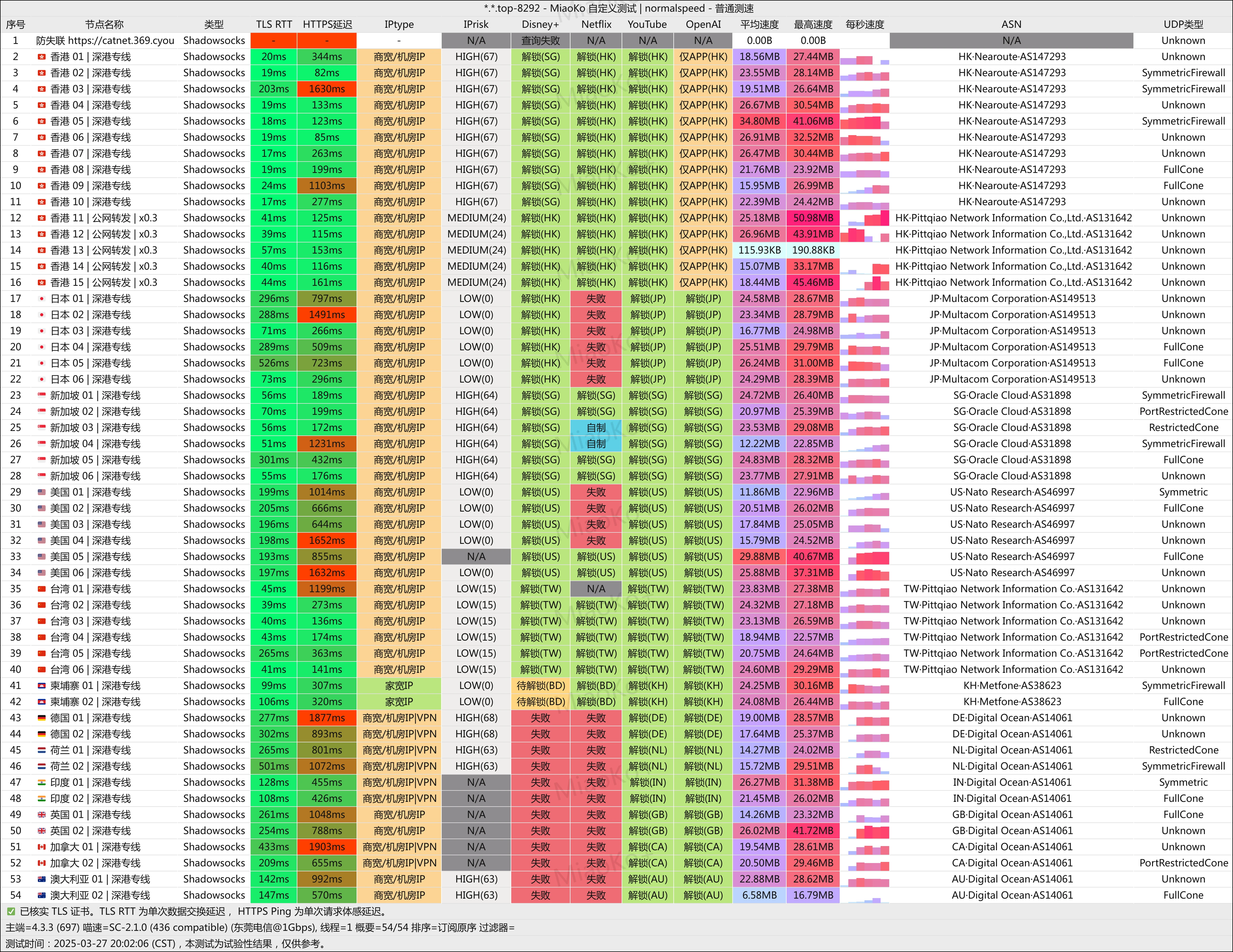Viewport: 1233px width, 952px height.
Task: Click the Cambodia flag icon for 柬埔寨 01
Action: tap(41, 686)
